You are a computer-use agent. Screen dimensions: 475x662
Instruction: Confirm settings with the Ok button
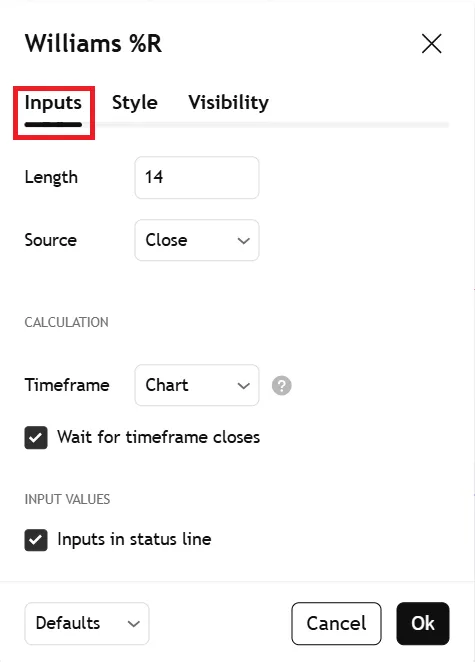pos(423,624)
